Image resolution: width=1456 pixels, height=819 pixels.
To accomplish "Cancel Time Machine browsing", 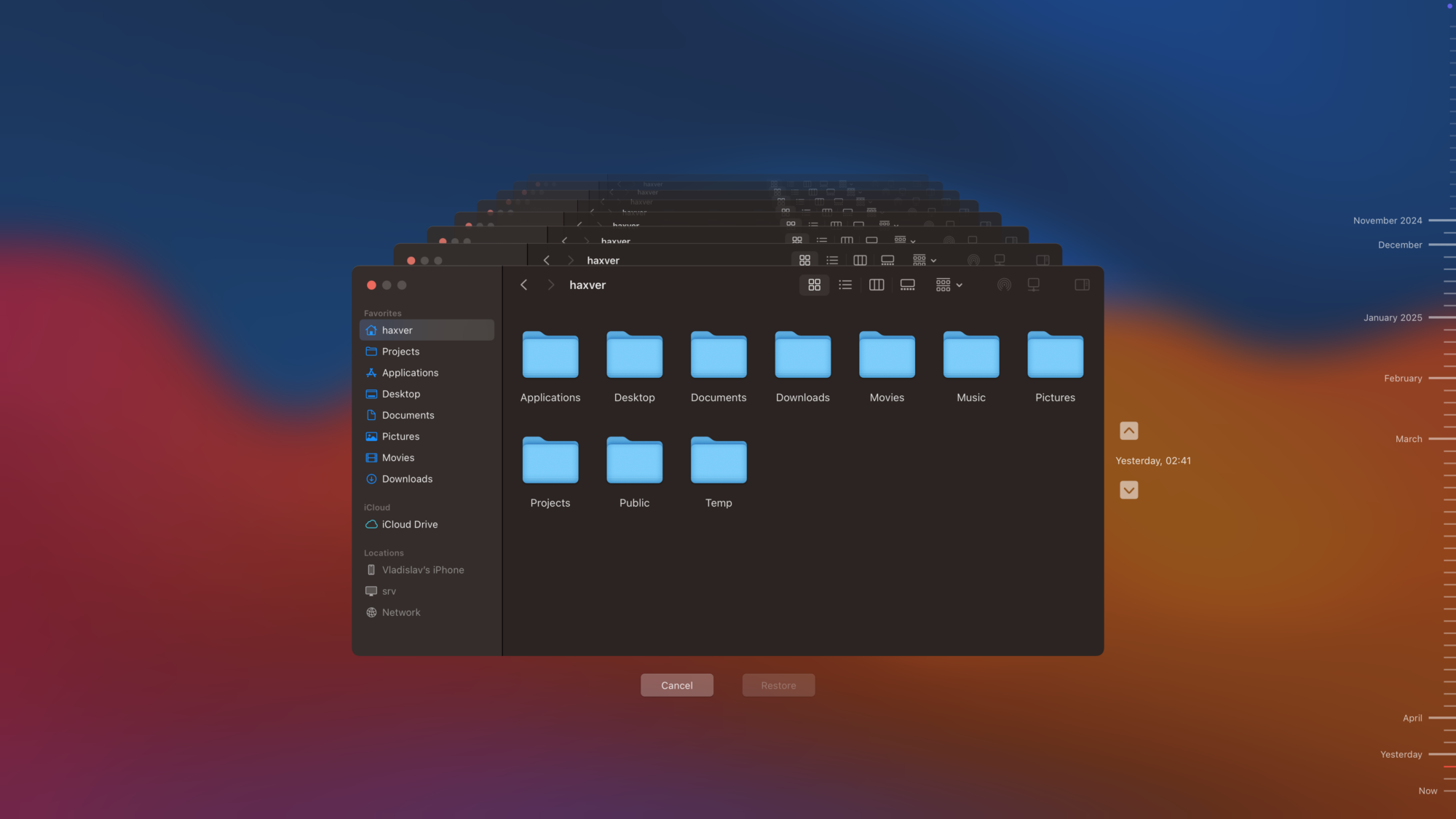I will [x=676, y=685].
